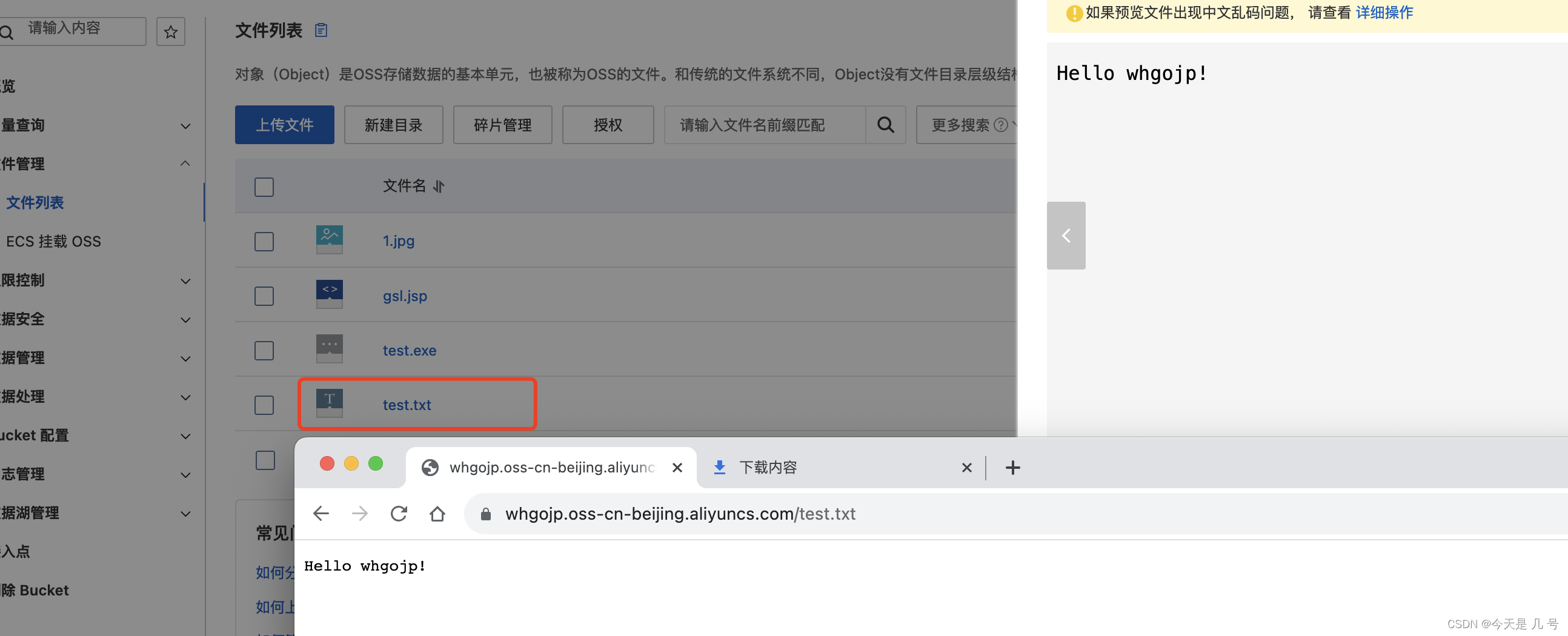Open the 1.jpg file link
Screen dimensions: 1568x636
[399, 241]
